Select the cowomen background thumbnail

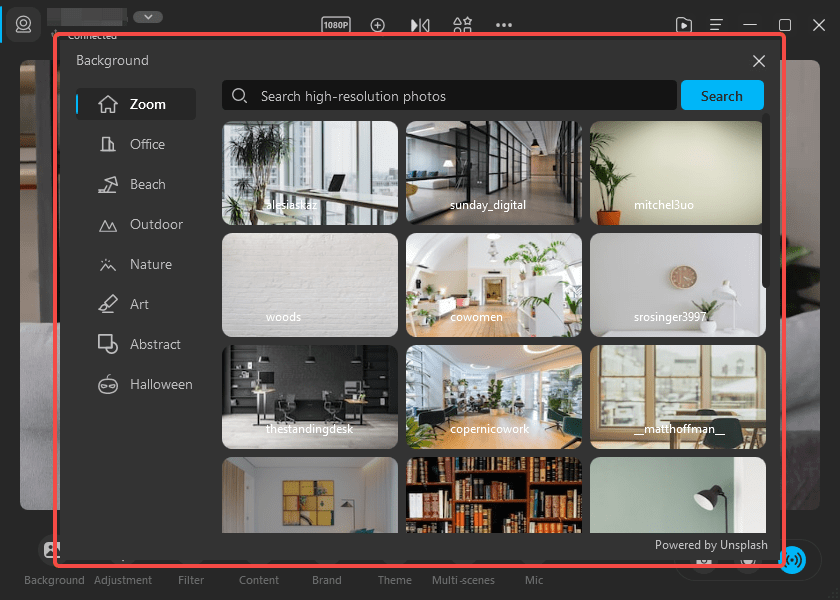493,285
